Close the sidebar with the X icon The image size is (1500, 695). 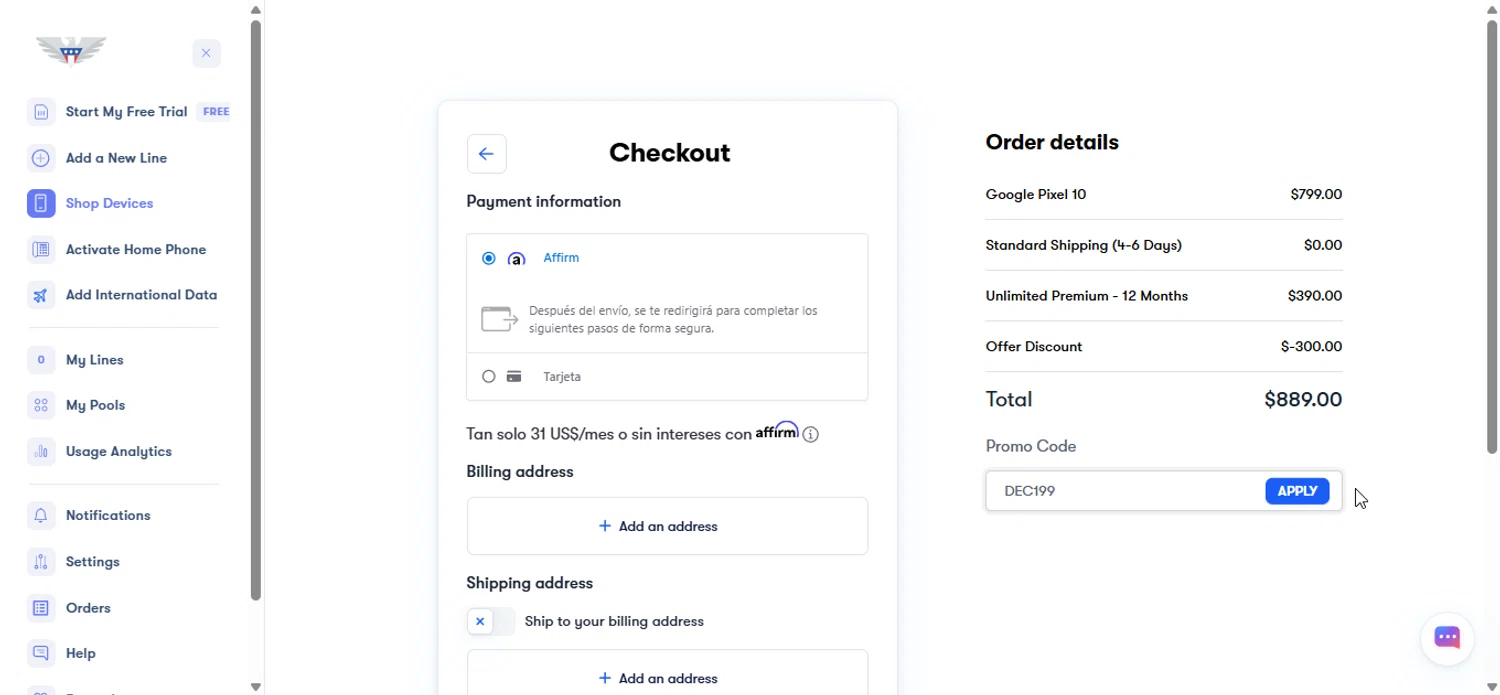[x=206, y=53]
